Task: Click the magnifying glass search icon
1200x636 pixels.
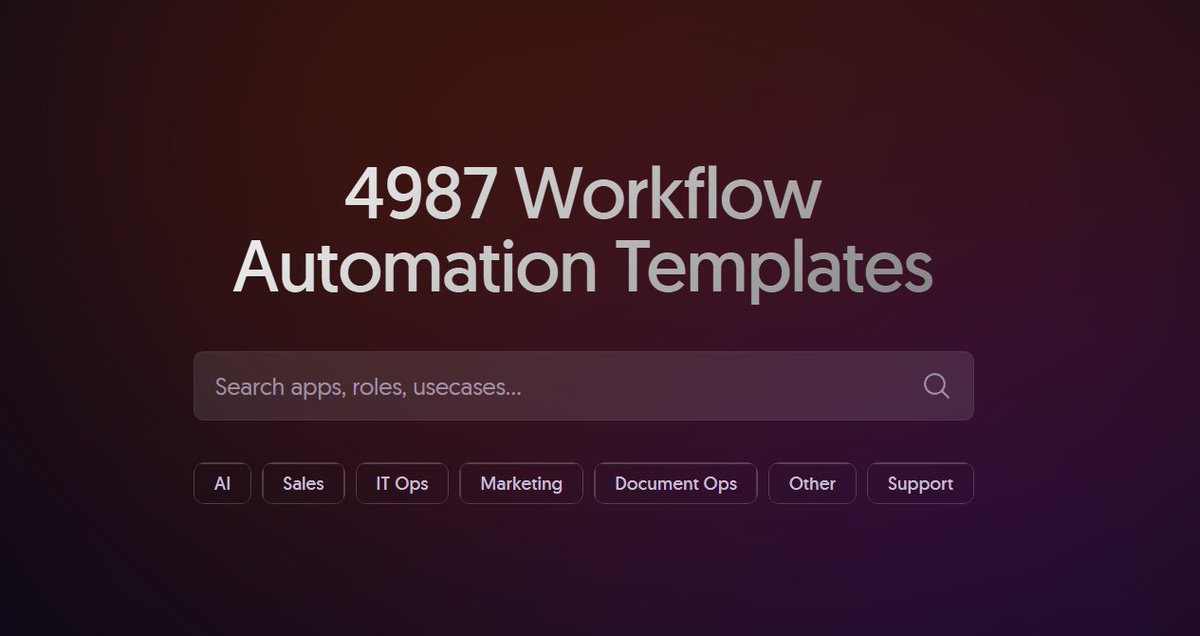Action: (936, 386)
